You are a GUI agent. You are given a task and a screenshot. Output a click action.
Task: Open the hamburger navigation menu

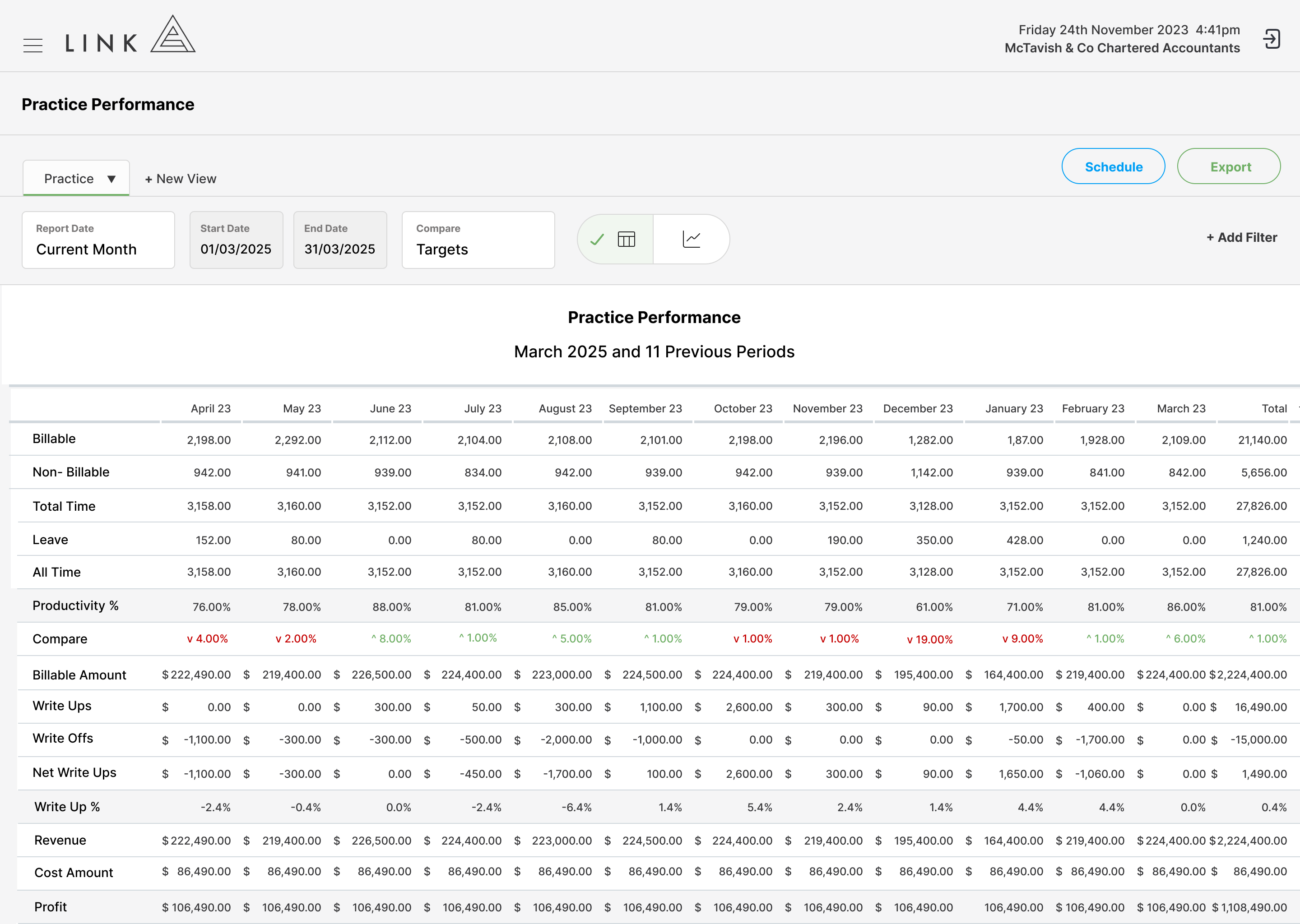(33, 46)
